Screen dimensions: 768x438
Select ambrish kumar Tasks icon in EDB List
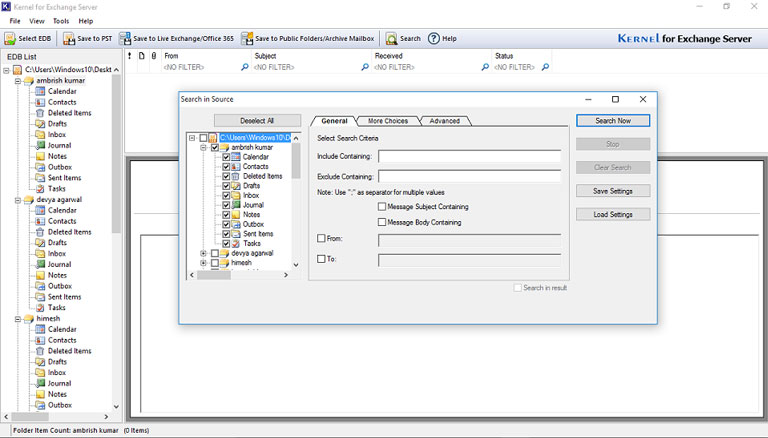coord(40,189)
